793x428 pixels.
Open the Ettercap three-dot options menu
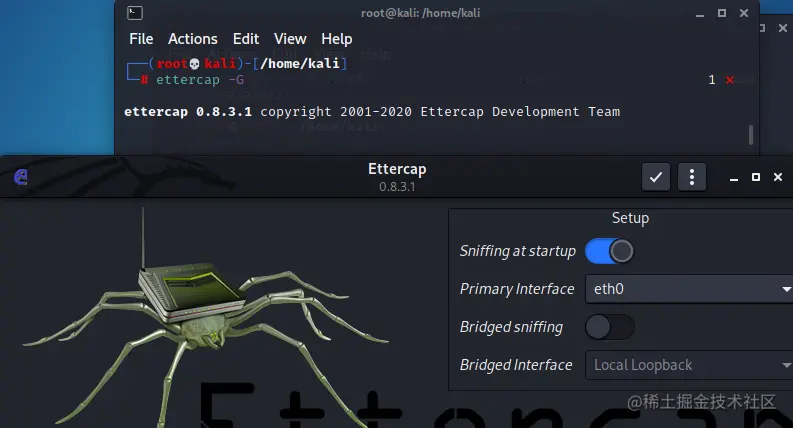point(691,177)
